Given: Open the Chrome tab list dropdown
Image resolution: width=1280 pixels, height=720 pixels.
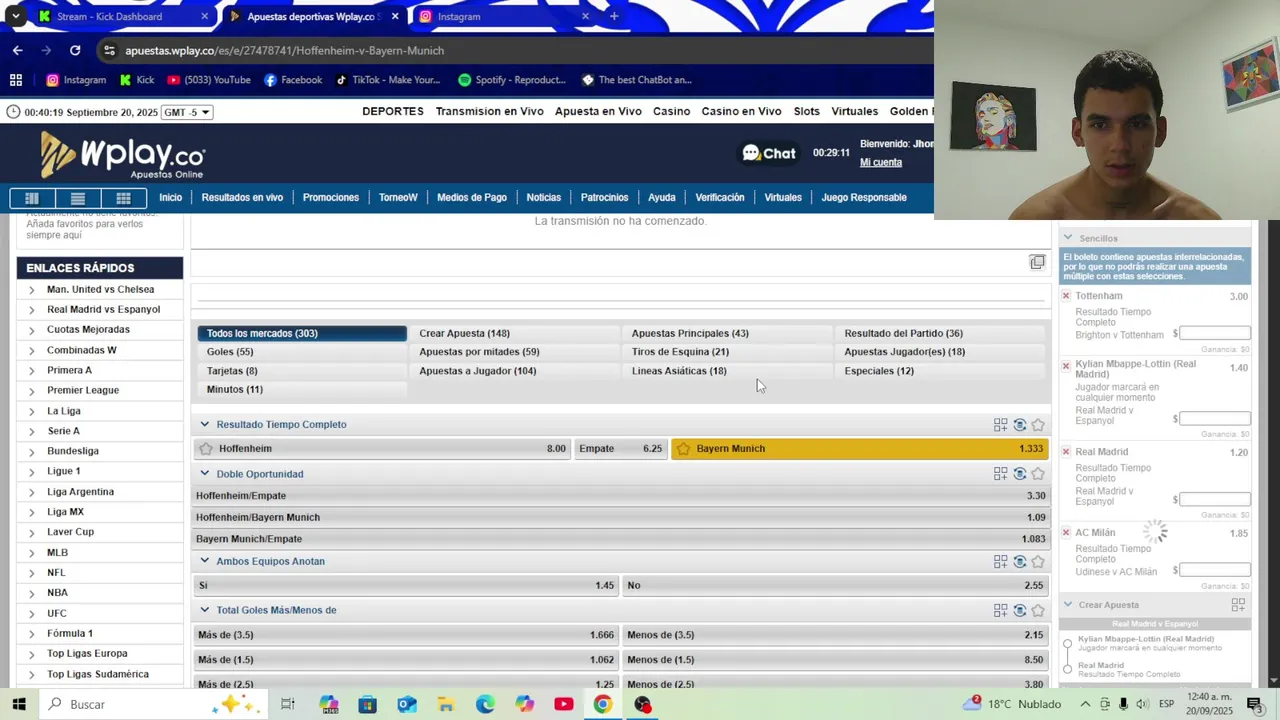Looking at the screenshot, I should click(x=15, y=16).
